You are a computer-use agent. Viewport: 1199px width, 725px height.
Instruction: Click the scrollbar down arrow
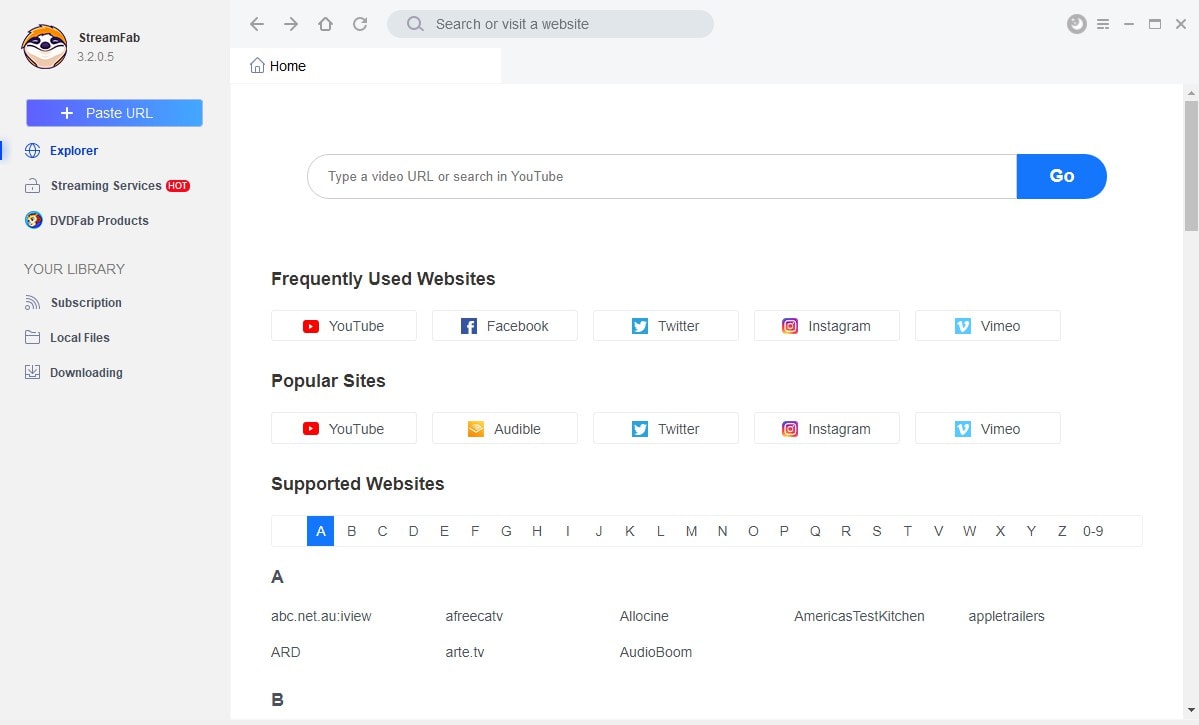click(x=1191, y=710)
